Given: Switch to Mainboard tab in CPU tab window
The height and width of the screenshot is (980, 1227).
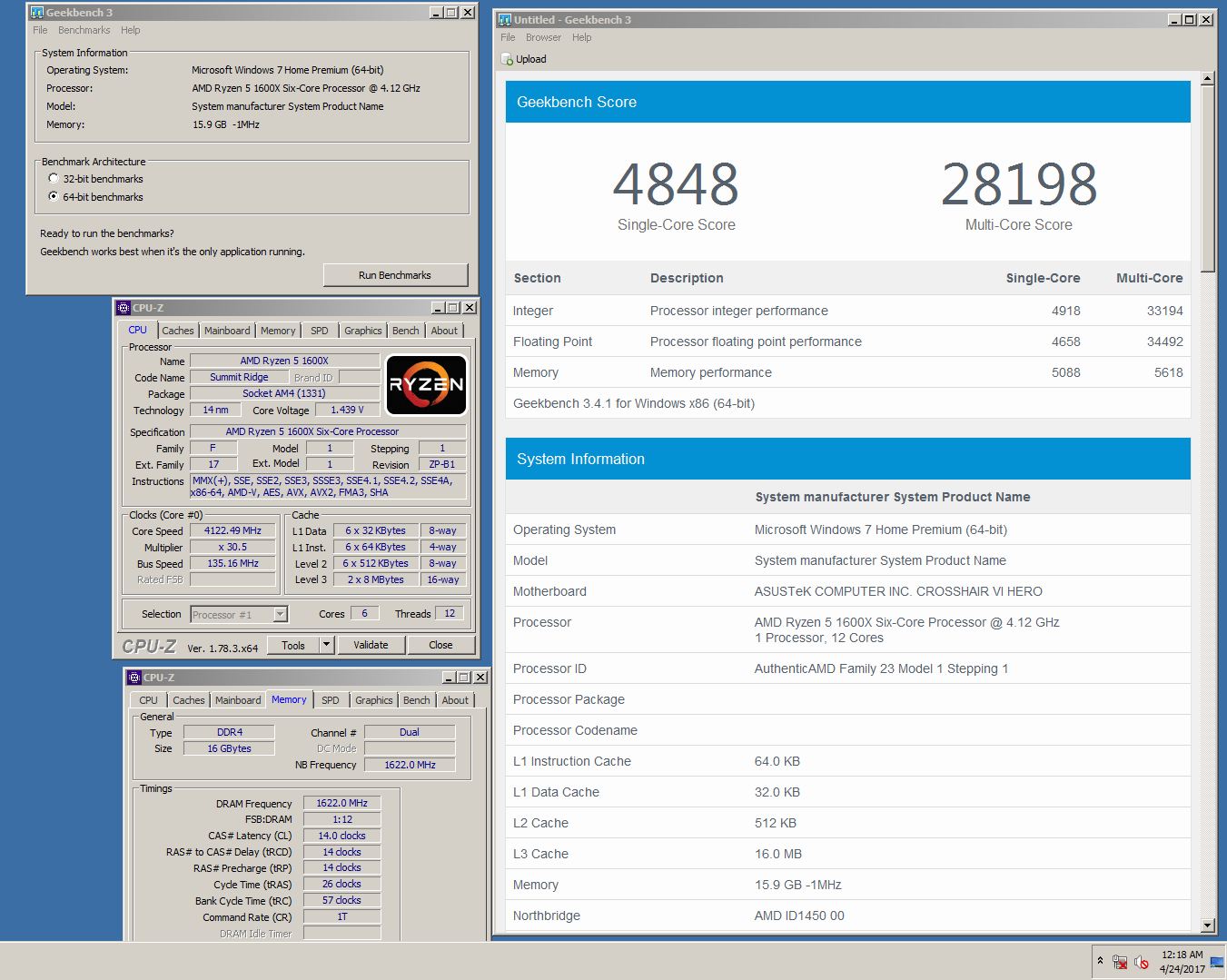Looking at the screenshot, I should tap(227, 331).
